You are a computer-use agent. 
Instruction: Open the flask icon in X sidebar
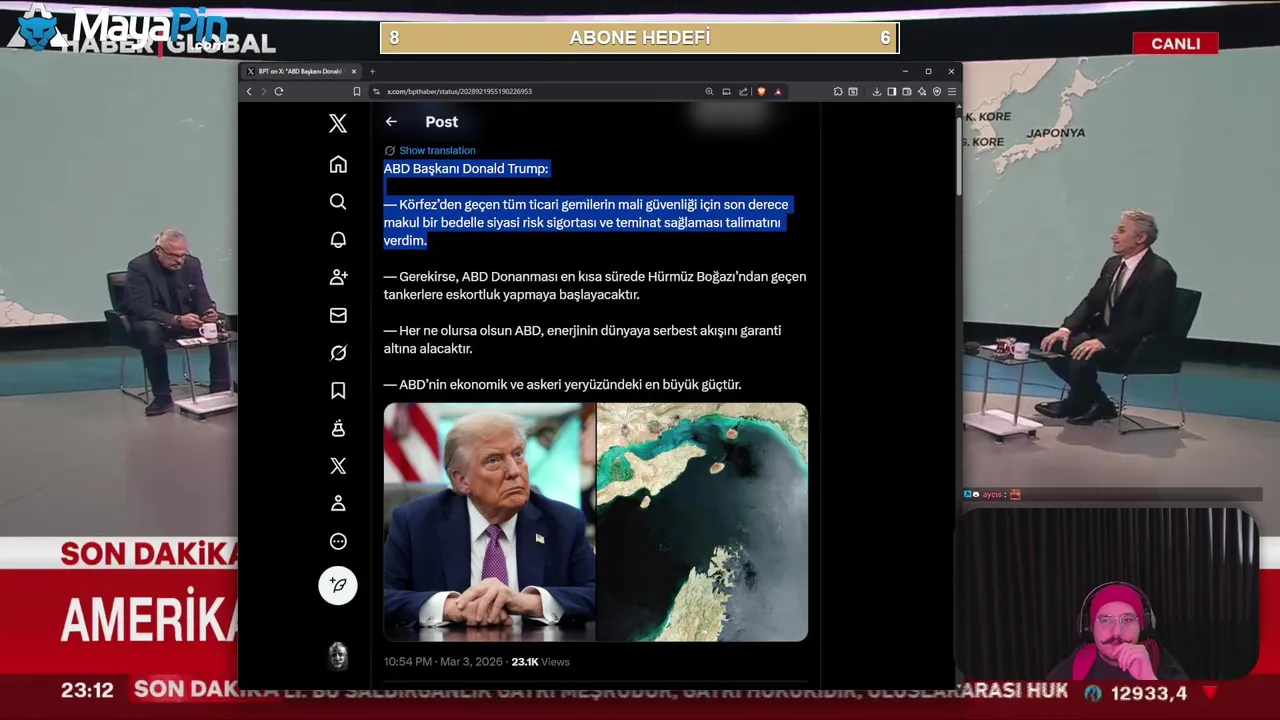click(x=338, y=428)
